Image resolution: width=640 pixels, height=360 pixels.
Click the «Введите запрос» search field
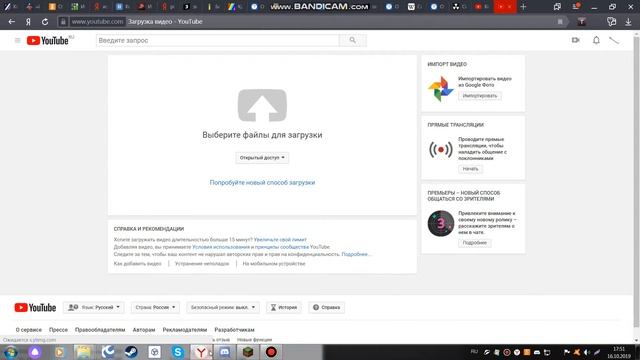tap(218, 40)
